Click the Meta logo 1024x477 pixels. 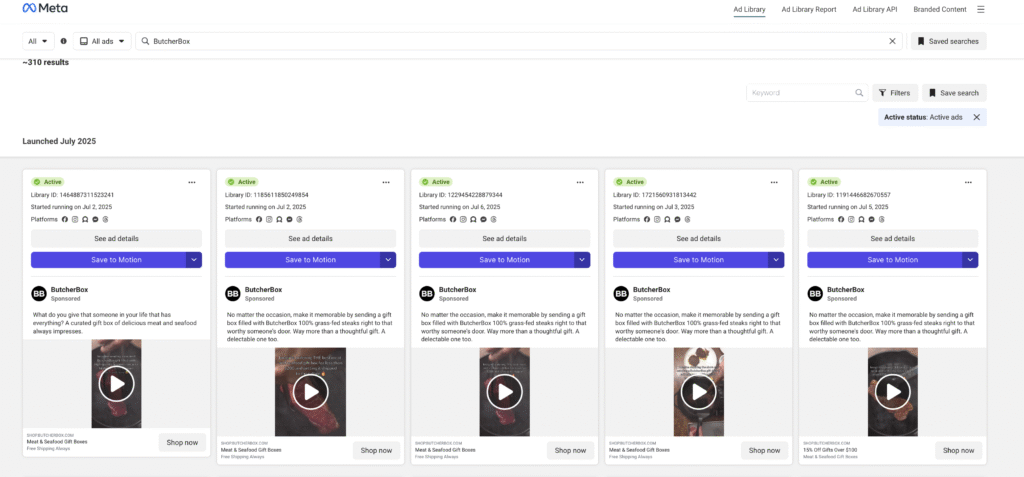(x=45, y=8)
